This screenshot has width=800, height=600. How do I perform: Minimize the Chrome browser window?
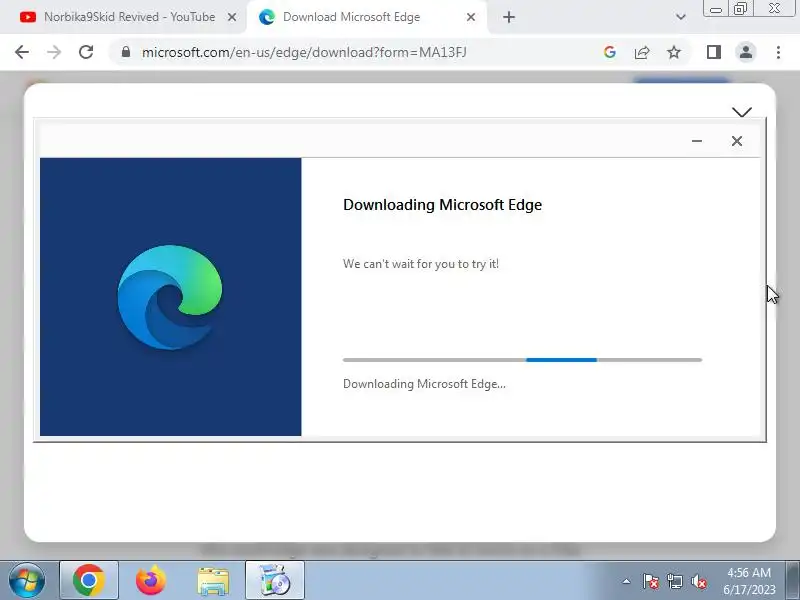(716, 9)
